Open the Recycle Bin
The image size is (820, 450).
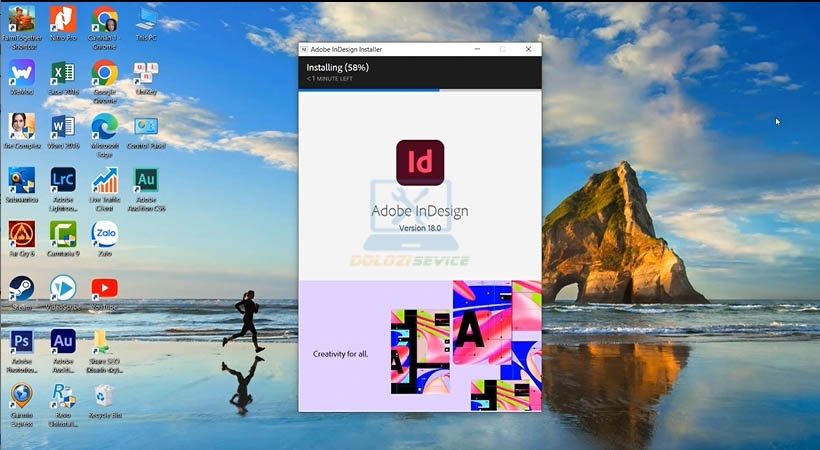105,396
